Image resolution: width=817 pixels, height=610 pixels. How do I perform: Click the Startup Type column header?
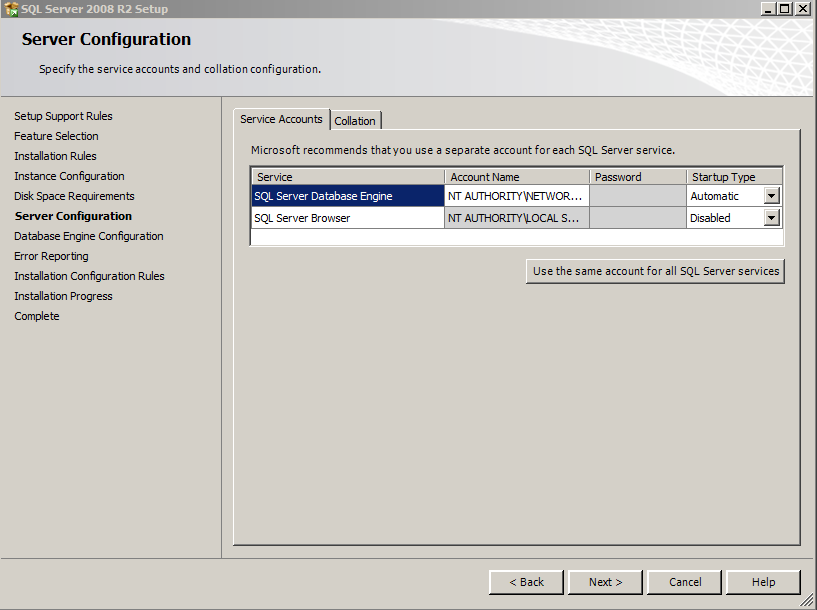tap(734, 177)
